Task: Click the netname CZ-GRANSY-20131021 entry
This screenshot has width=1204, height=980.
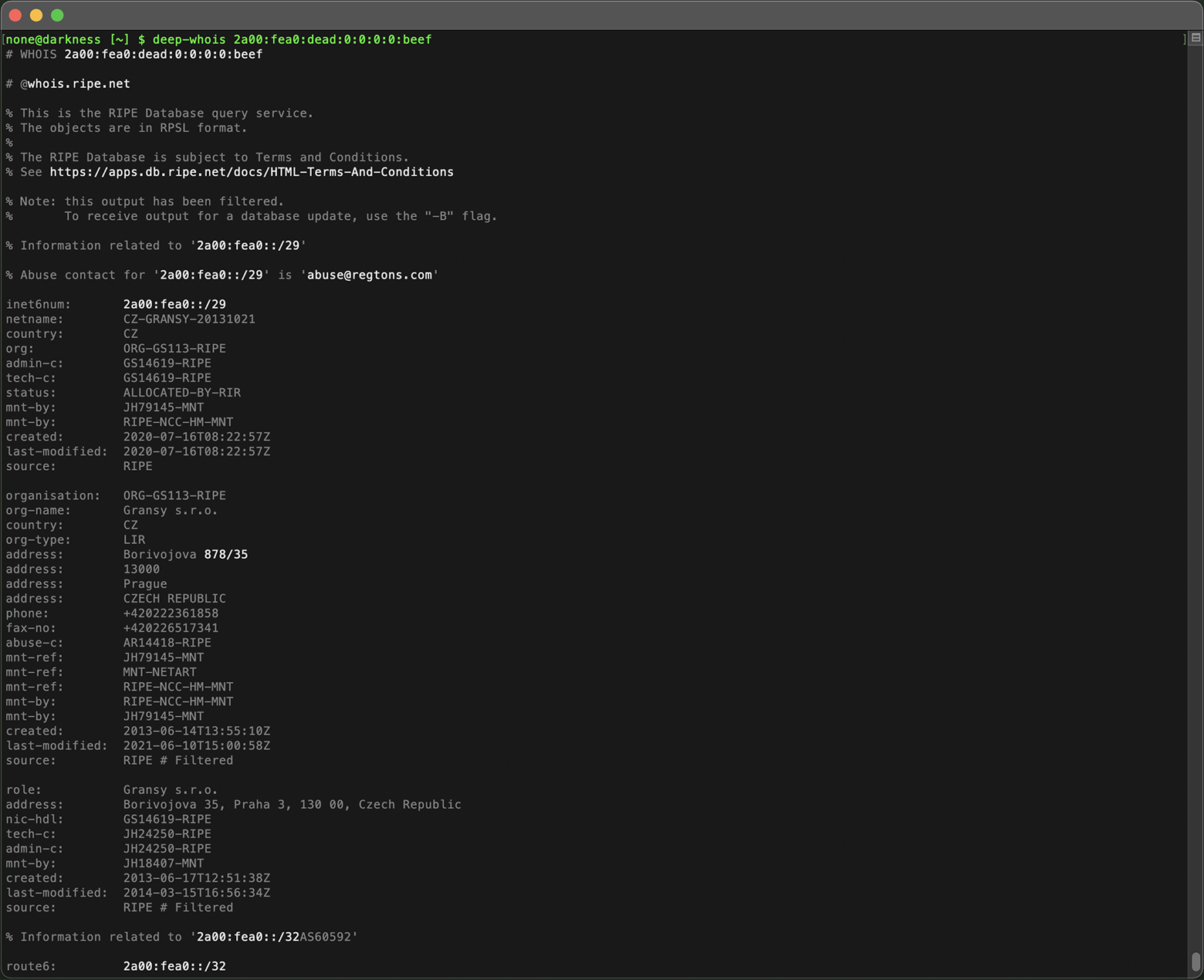Action: coord(189,319)
